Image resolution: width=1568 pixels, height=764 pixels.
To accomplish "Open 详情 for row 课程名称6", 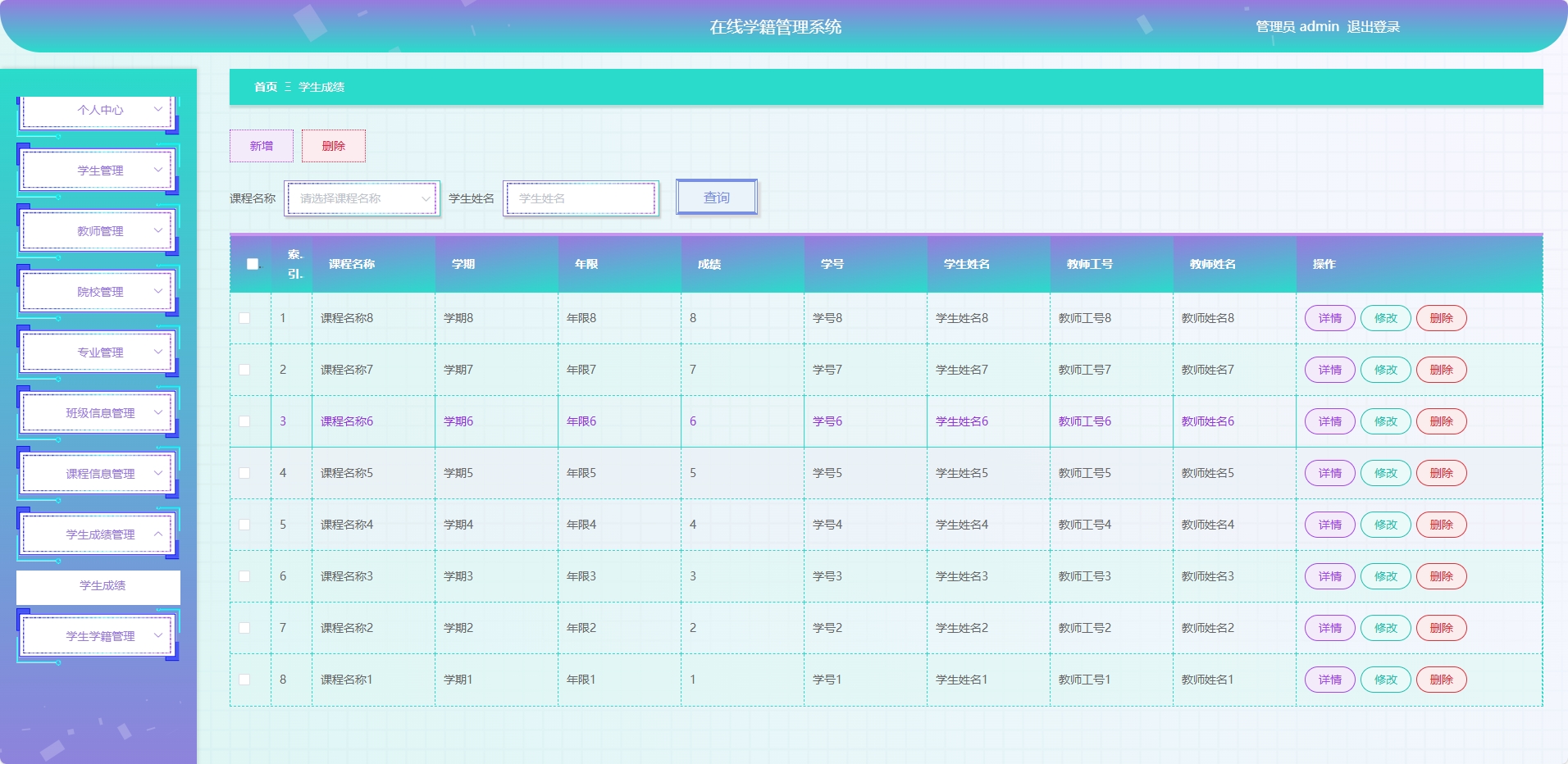I will click(x=1330, y=421).
